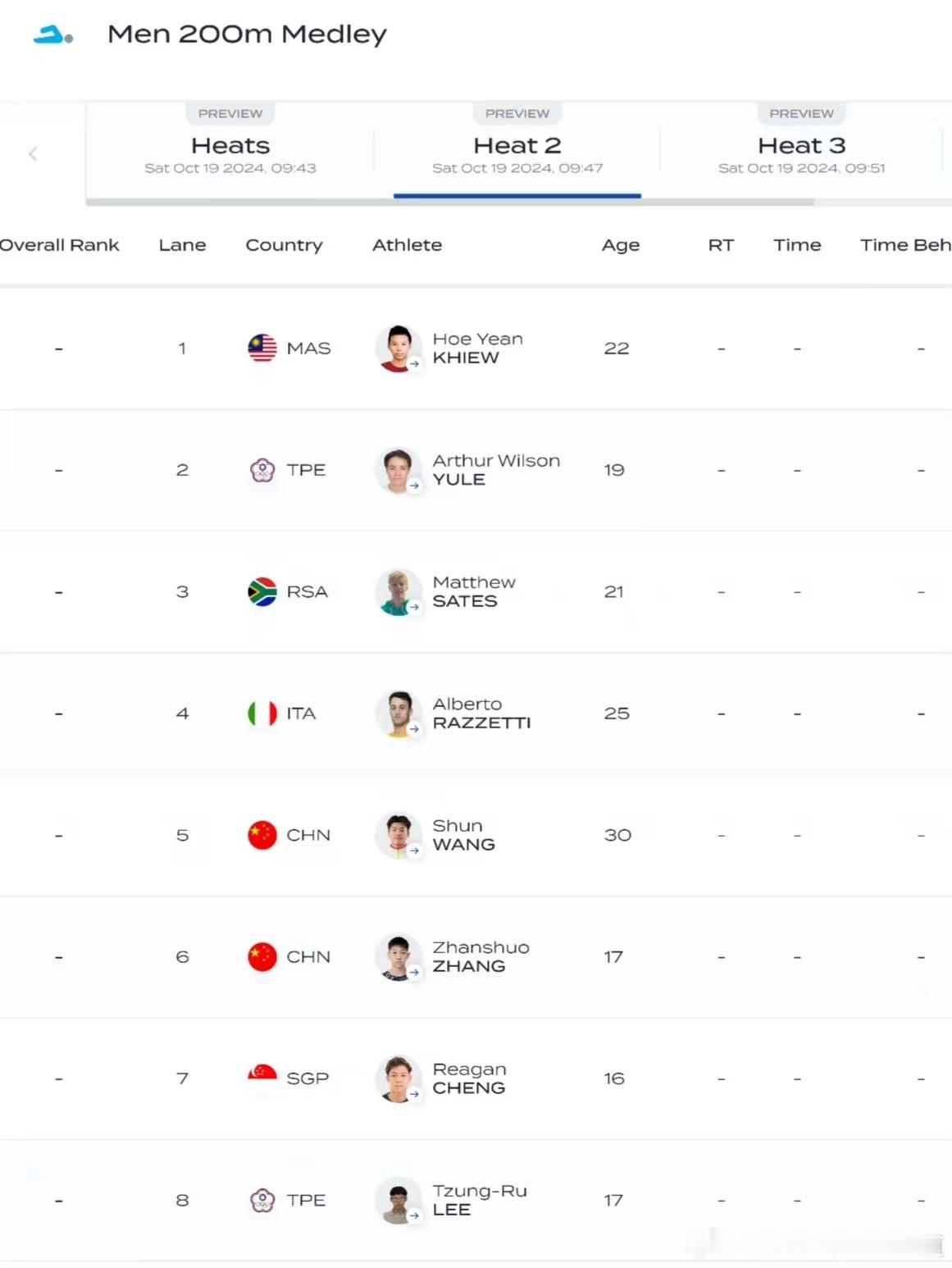
Task: Click the TPE emblem next to Tzung-Ru Lee
Action: pos(262,1200)
